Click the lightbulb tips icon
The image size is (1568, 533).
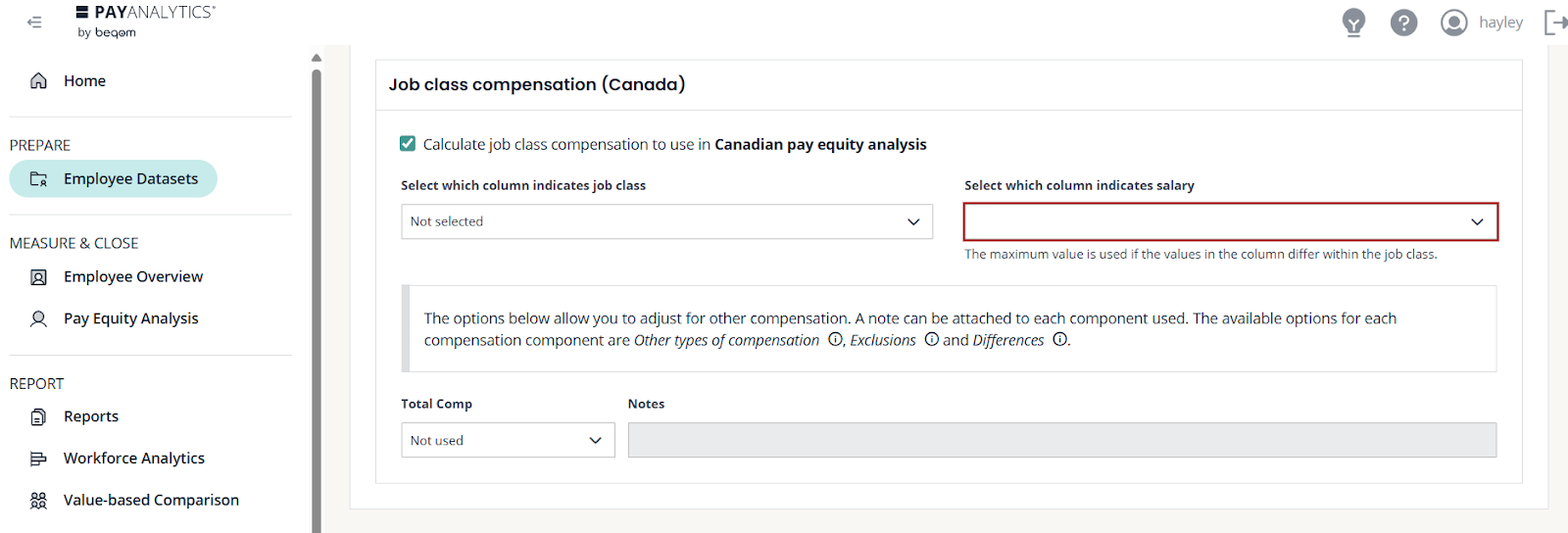pos(1353,22)
